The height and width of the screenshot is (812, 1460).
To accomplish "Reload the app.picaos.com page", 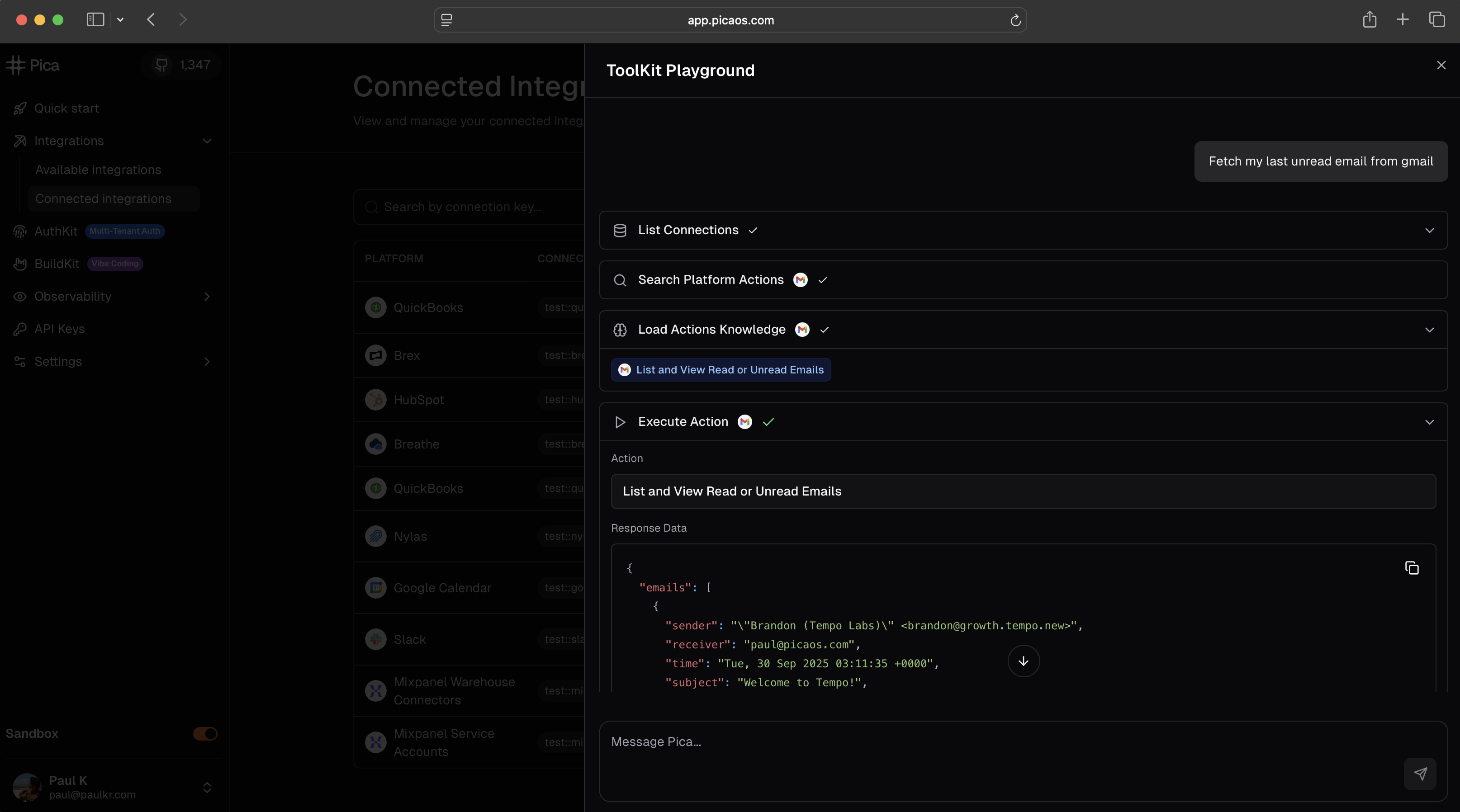I will click(1015, 20).
